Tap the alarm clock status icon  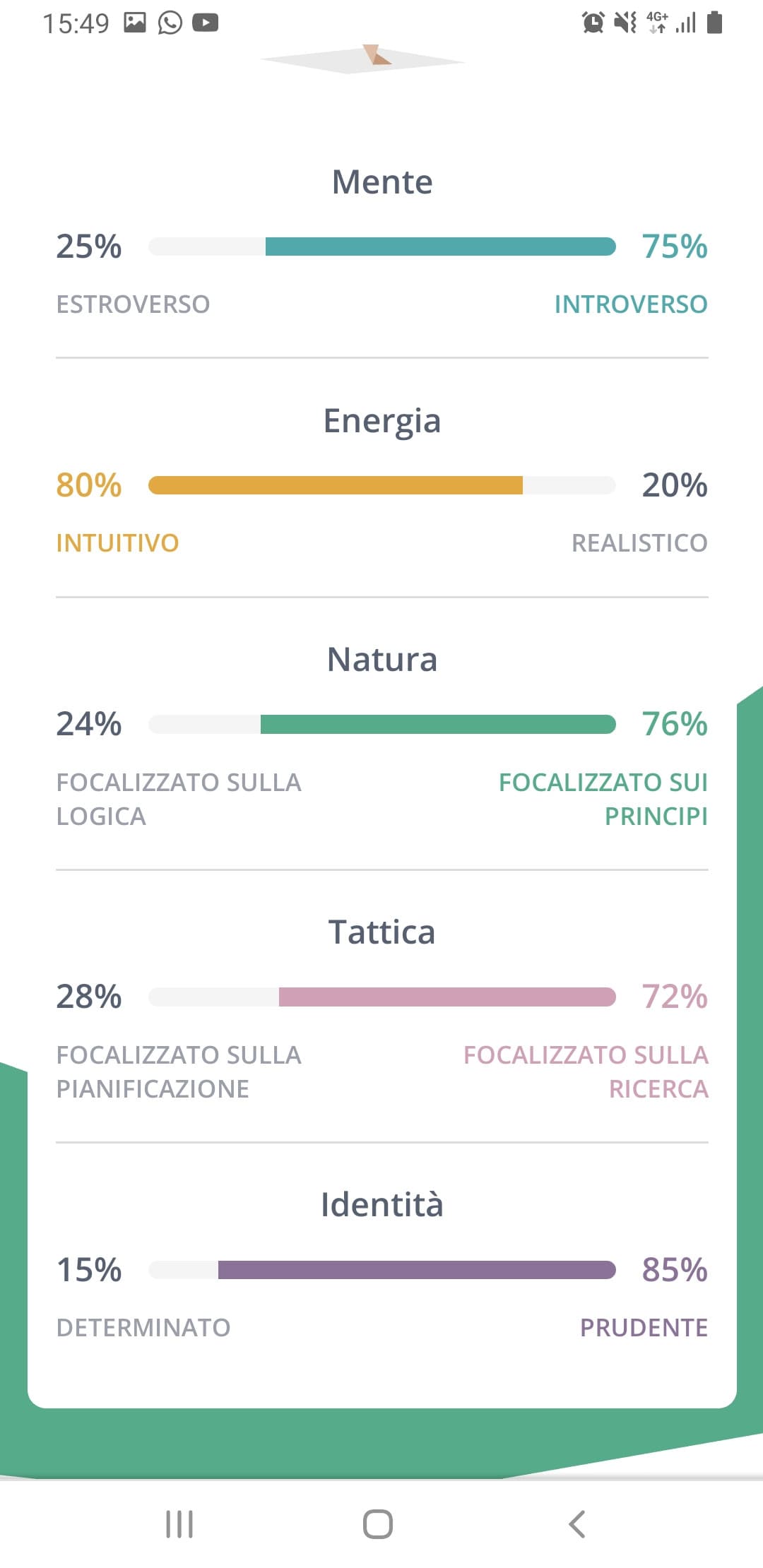[593, 23]
